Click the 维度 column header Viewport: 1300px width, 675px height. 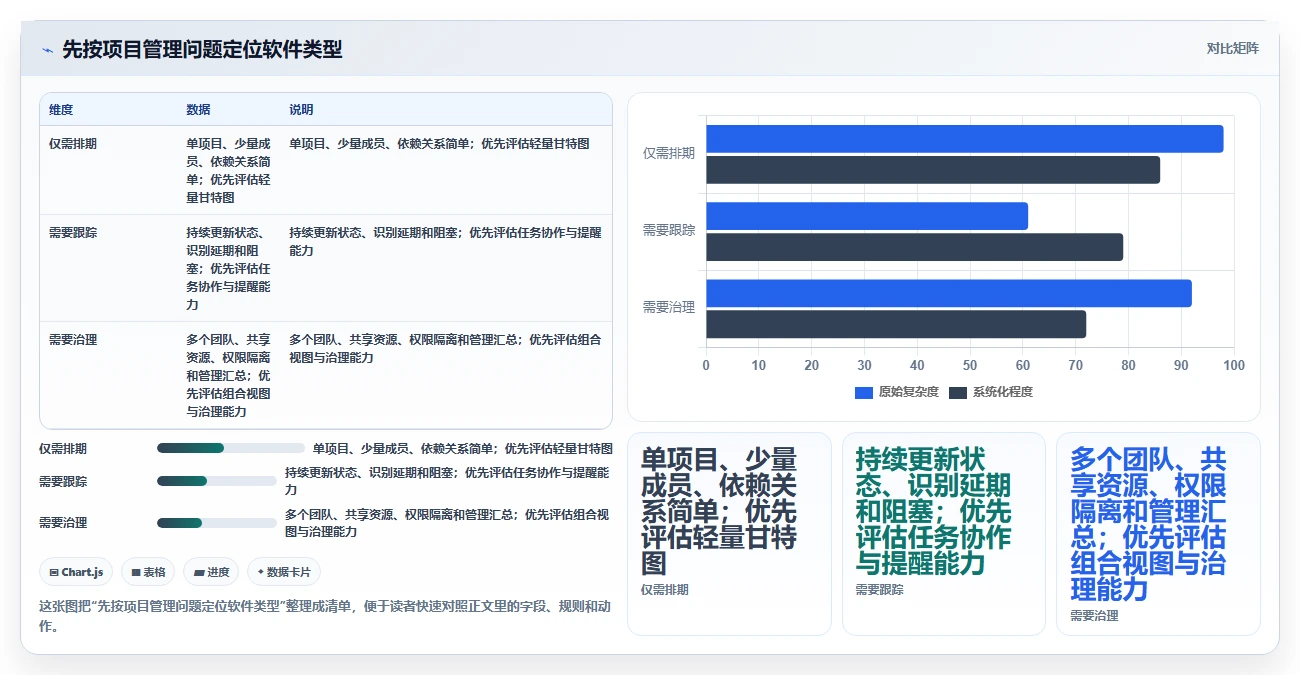(61, 110)
